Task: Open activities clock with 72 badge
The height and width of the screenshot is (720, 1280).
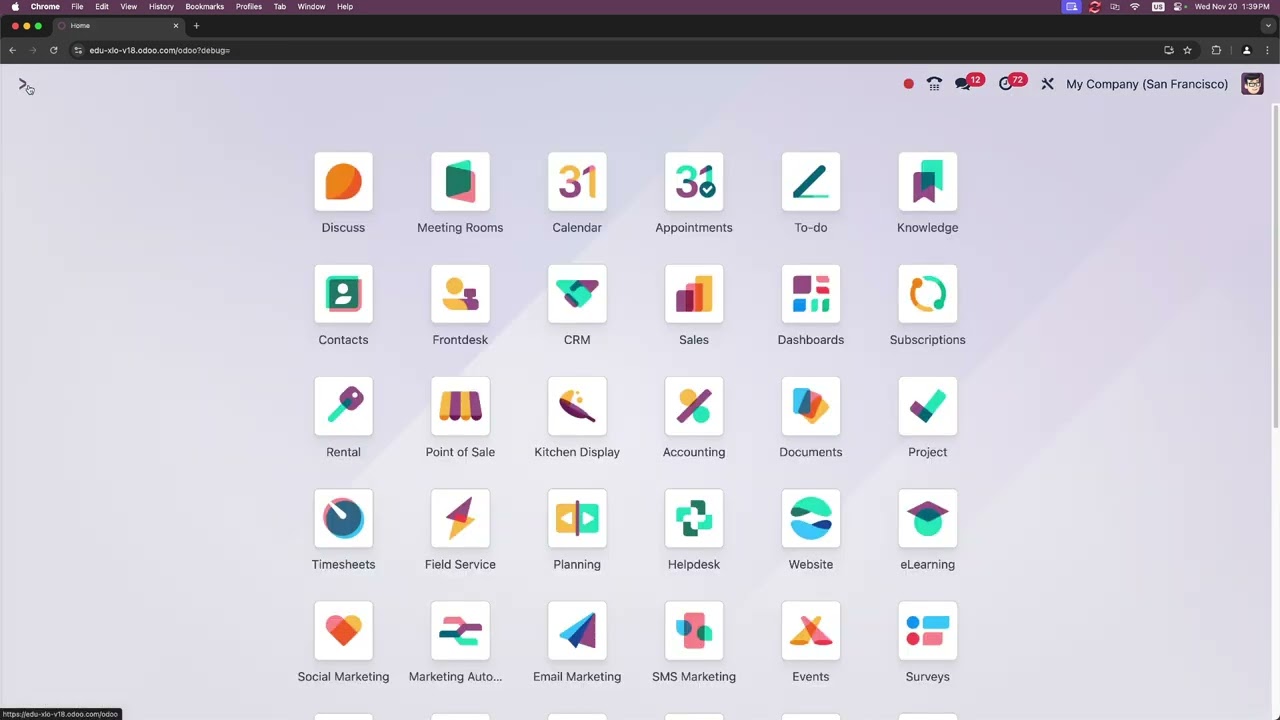Action: click(1012, 83)
